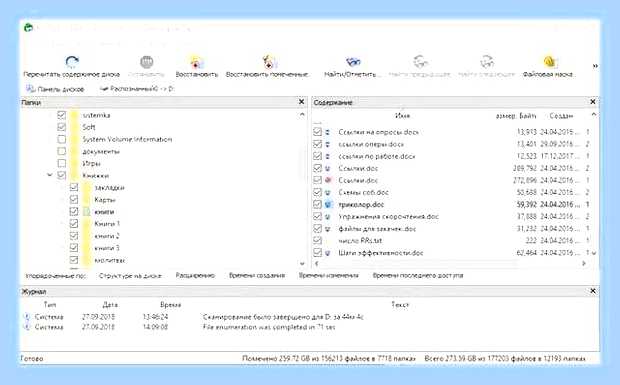Uncheck the sistemka folder checkbox
The height and width of the screenshot is (385, 620).
tap(61, 115)
